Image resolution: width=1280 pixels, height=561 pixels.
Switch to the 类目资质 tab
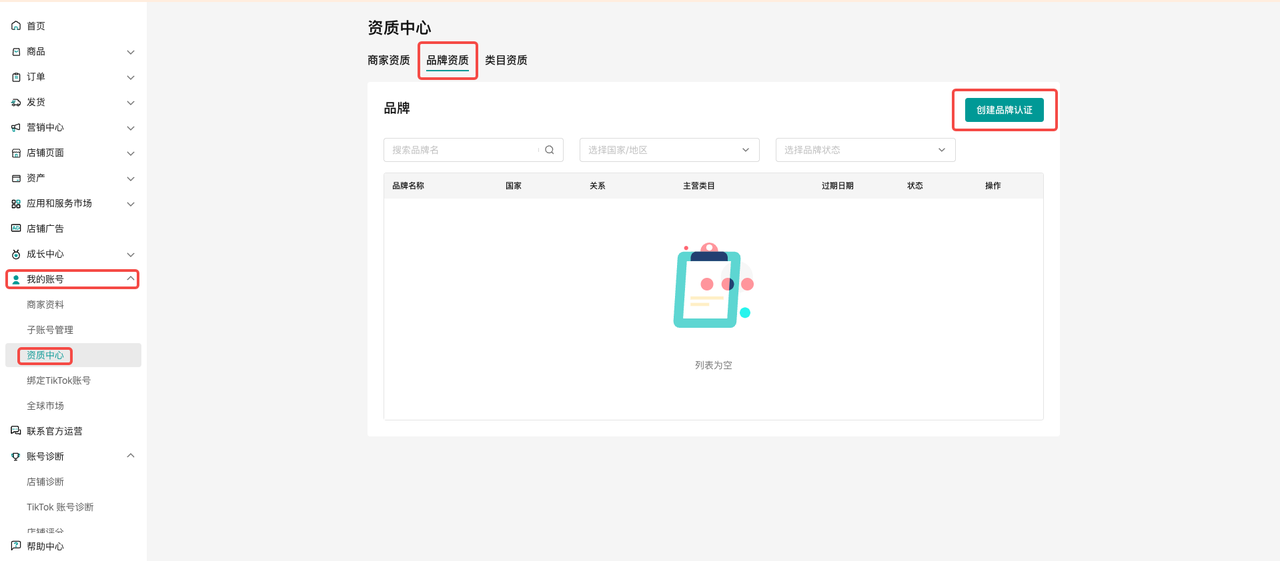(x=506, y=60)
